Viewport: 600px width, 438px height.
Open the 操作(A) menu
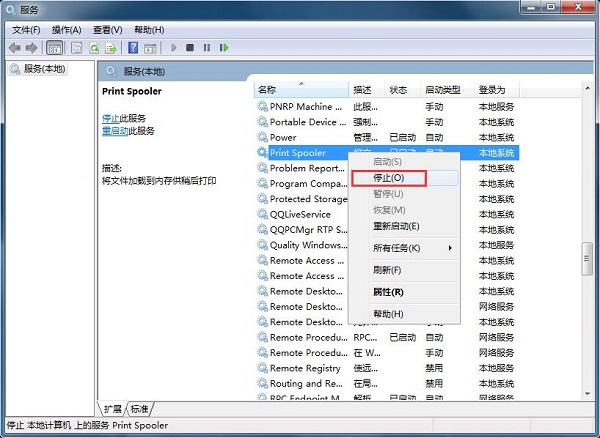point(67,30)
